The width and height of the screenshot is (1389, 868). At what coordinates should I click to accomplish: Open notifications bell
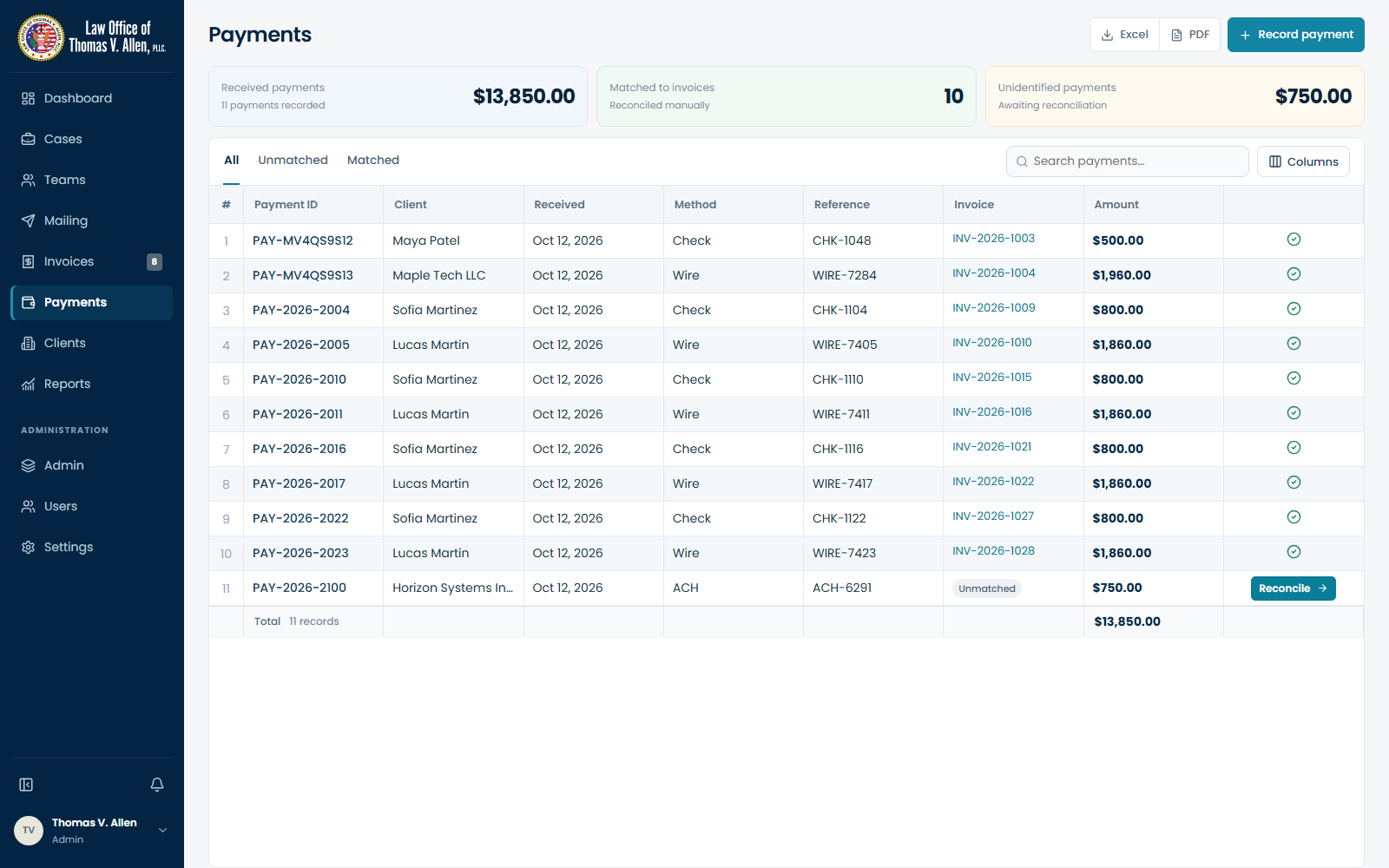(x=157, y=785)
